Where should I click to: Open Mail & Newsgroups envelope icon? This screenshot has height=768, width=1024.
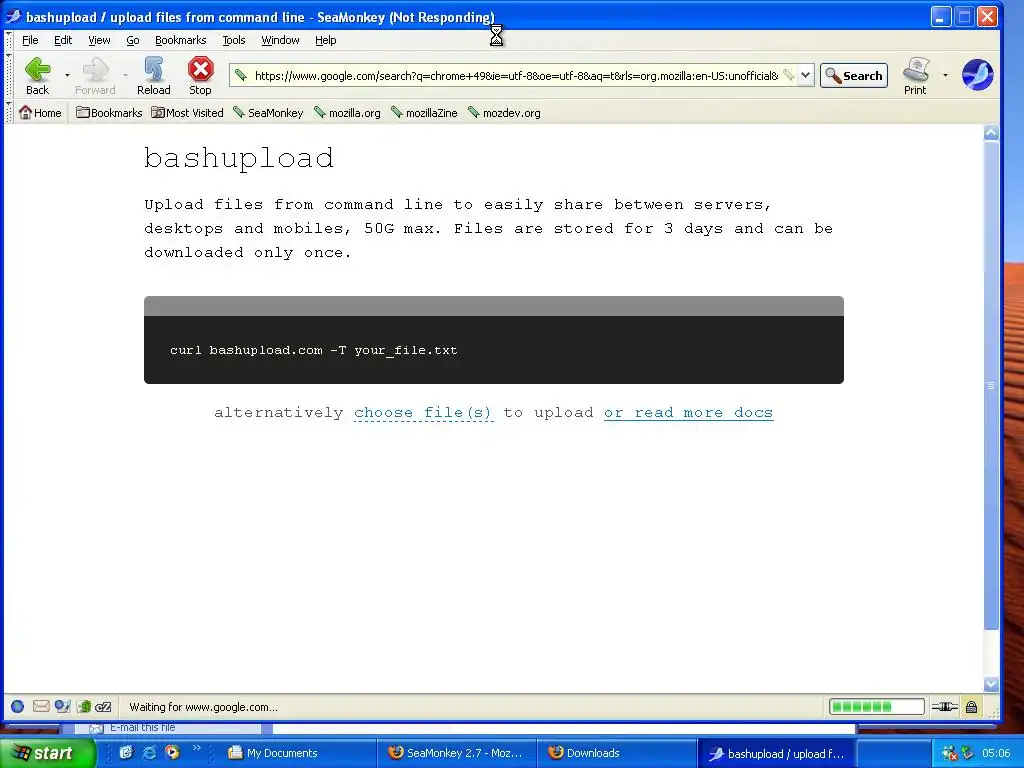[x=40, y=706]
